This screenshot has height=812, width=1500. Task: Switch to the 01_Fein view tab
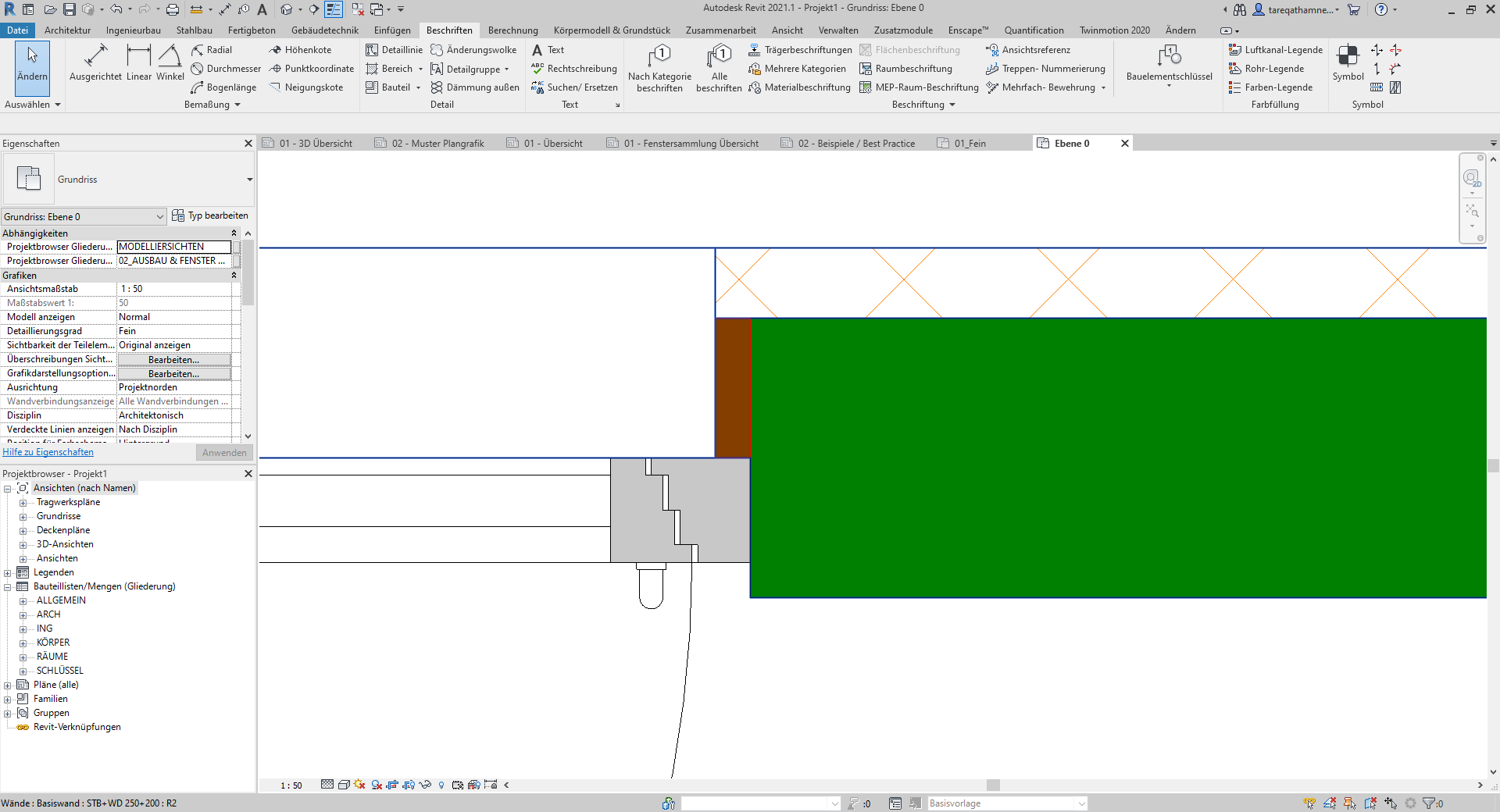coord(970,144)
